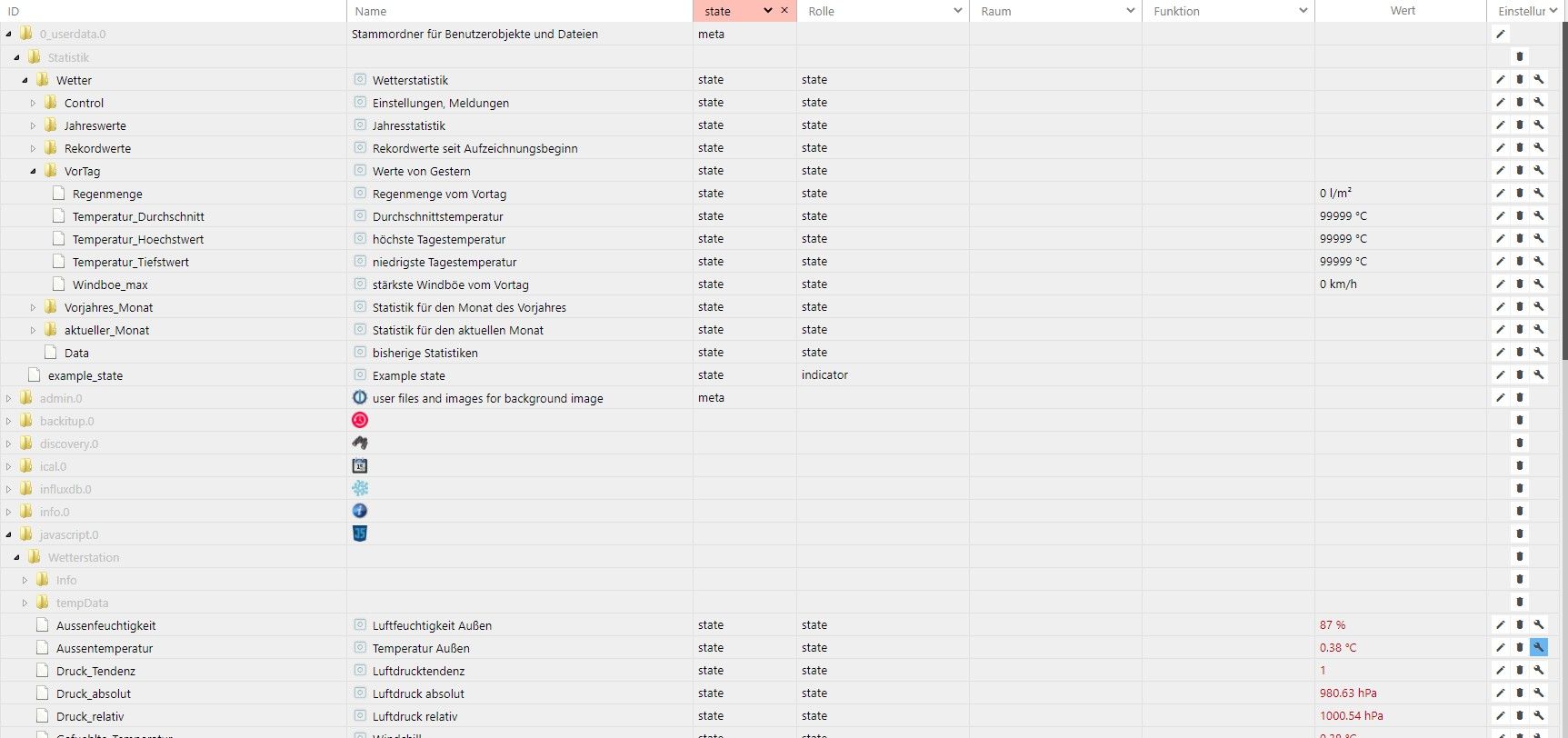Image resolution: width=1568 pixels, height=738 pixels.
Task: Delete the Statistik folder
Action: pyautogui.click(x=1520, y=57)
